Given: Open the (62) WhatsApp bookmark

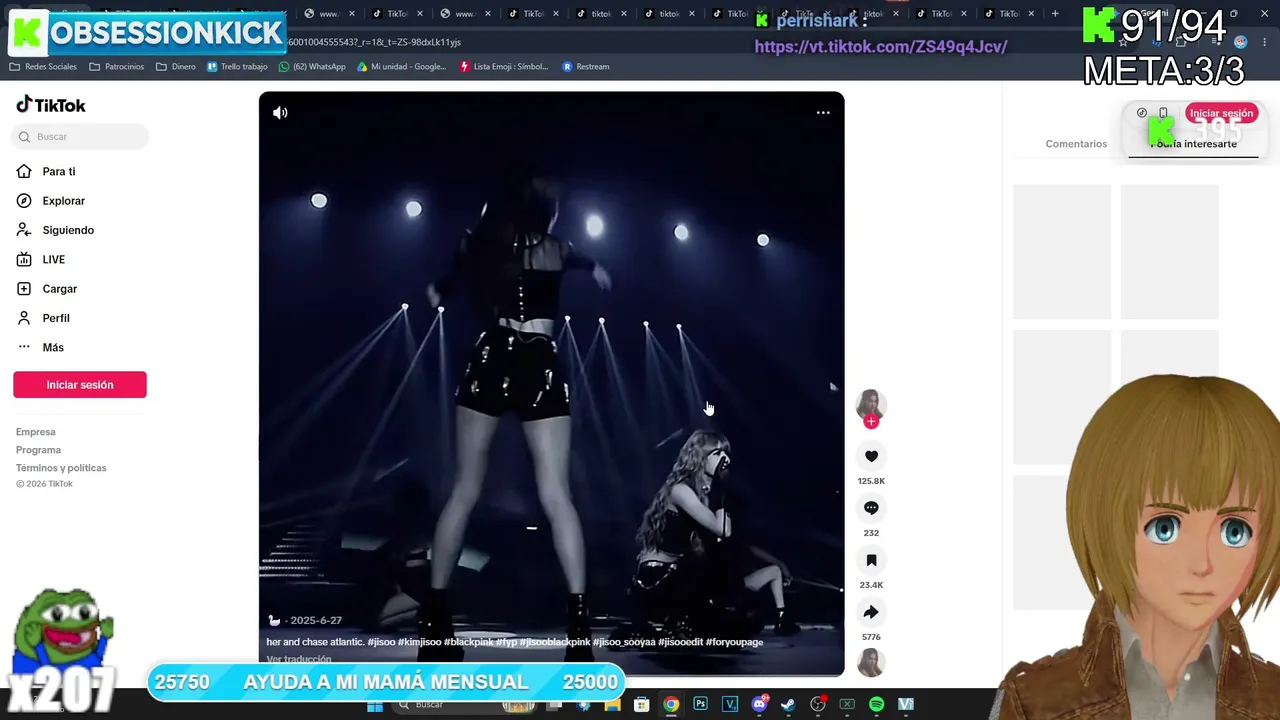Looking at the screenshot, I should [312, 67].
